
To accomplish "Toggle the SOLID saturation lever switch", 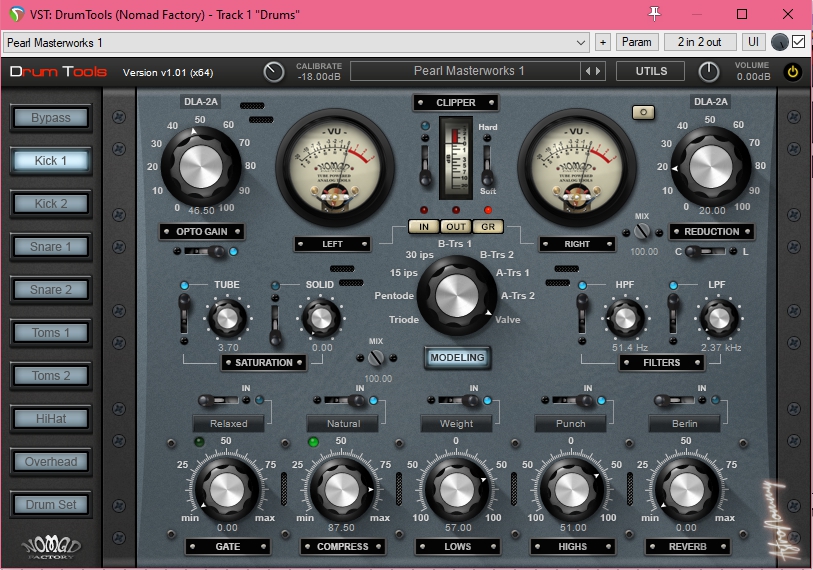I will pos(275,325).
